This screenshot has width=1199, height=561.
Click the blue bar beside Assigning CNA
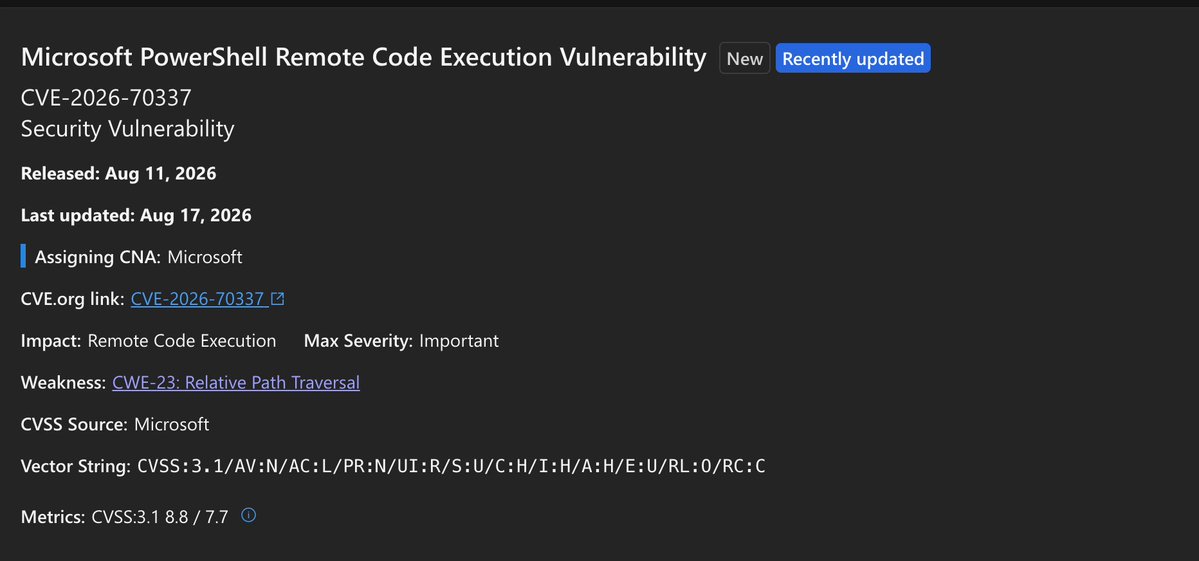[23, 256]
